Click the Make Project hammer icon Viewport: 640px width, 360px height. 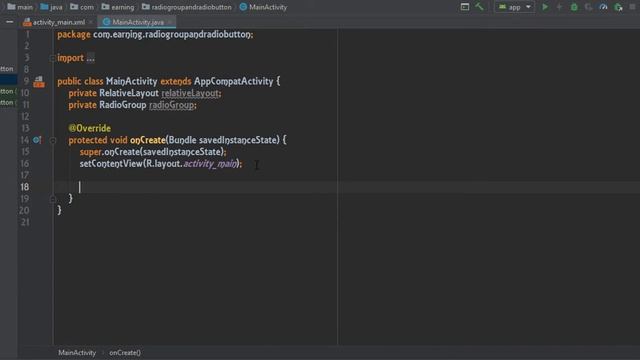(479, 7)
